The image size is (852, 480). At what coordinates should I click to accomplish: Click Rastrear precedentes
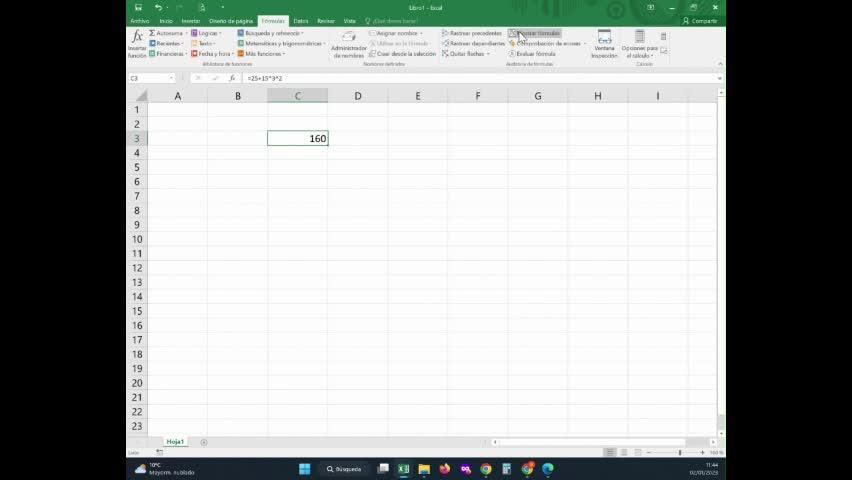pyautogui.click(x=472, y=33)
